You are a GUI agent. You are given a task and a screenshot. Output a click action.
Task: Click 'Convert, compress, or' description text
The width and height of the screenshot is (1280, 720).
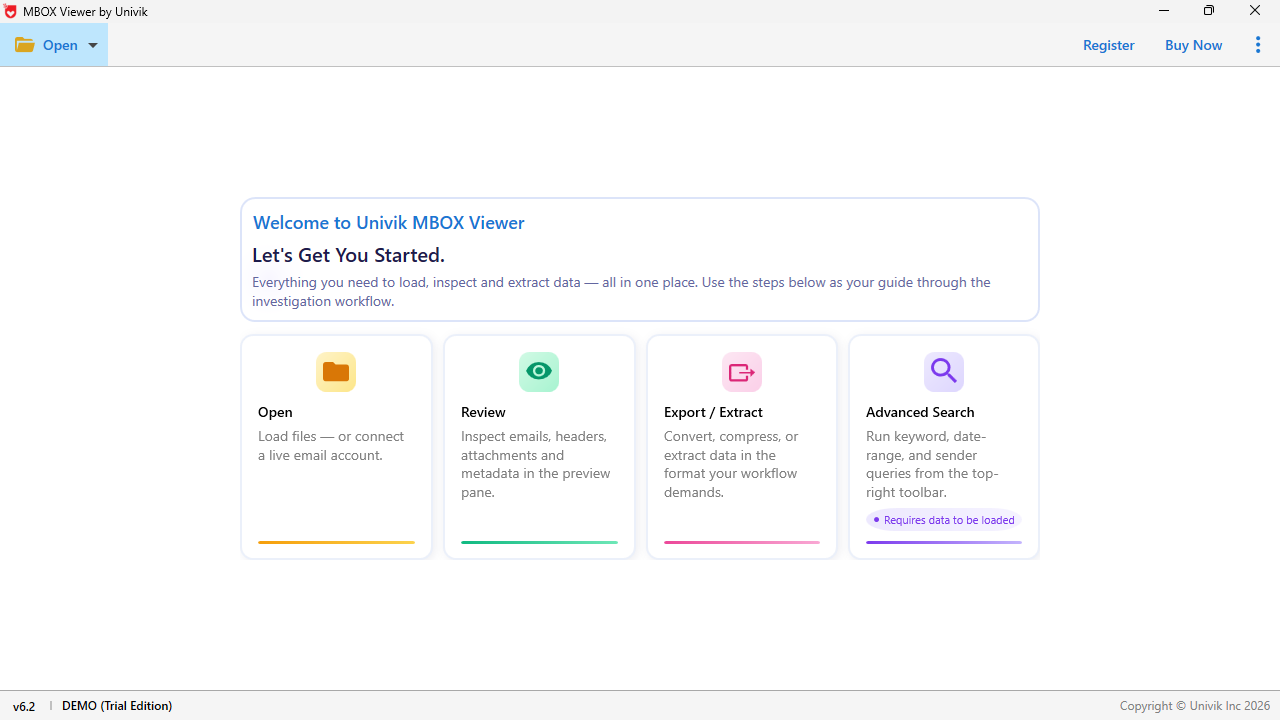[733, 464]
